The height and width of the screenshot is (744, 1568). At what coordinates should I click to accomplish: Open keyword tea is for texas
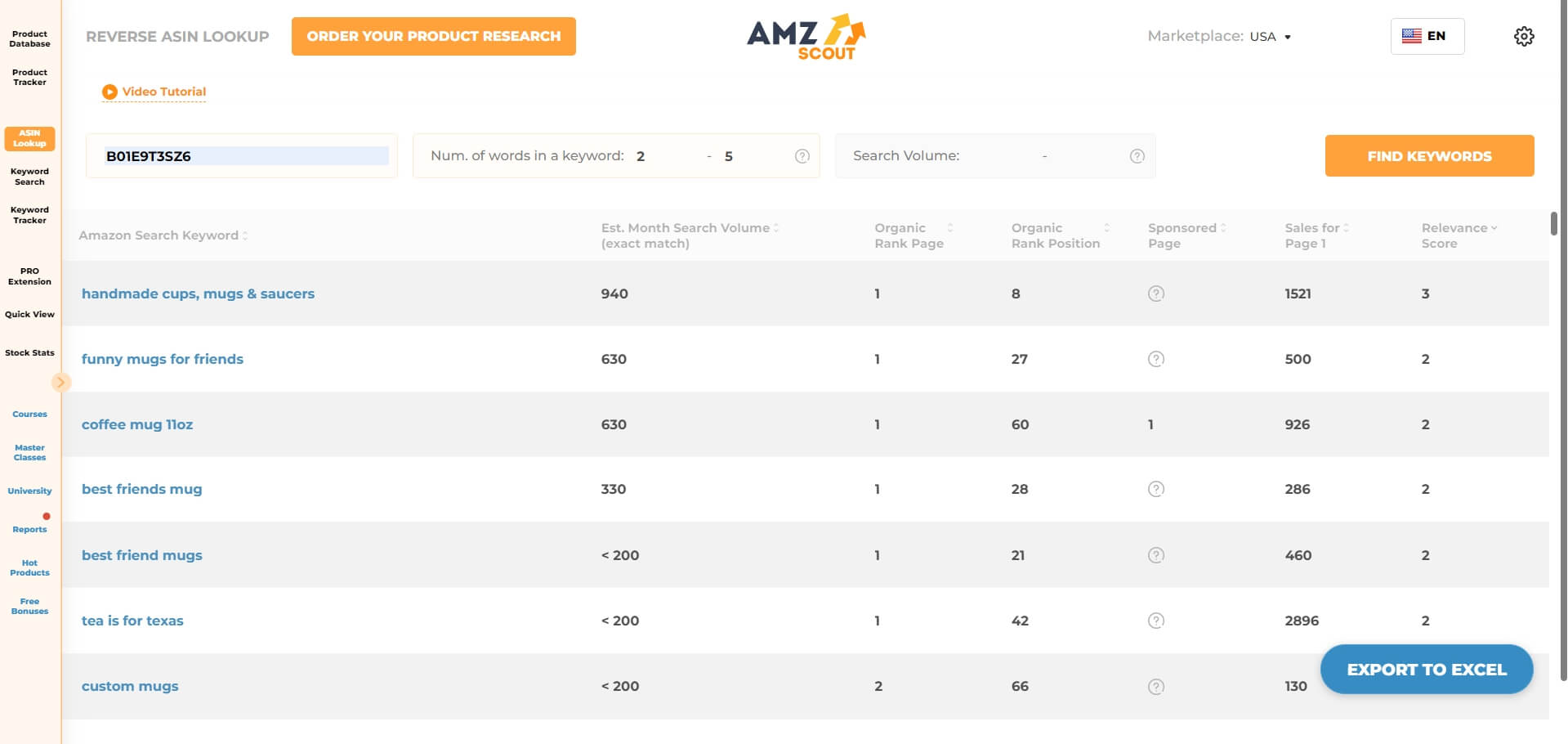click(132, 621)
